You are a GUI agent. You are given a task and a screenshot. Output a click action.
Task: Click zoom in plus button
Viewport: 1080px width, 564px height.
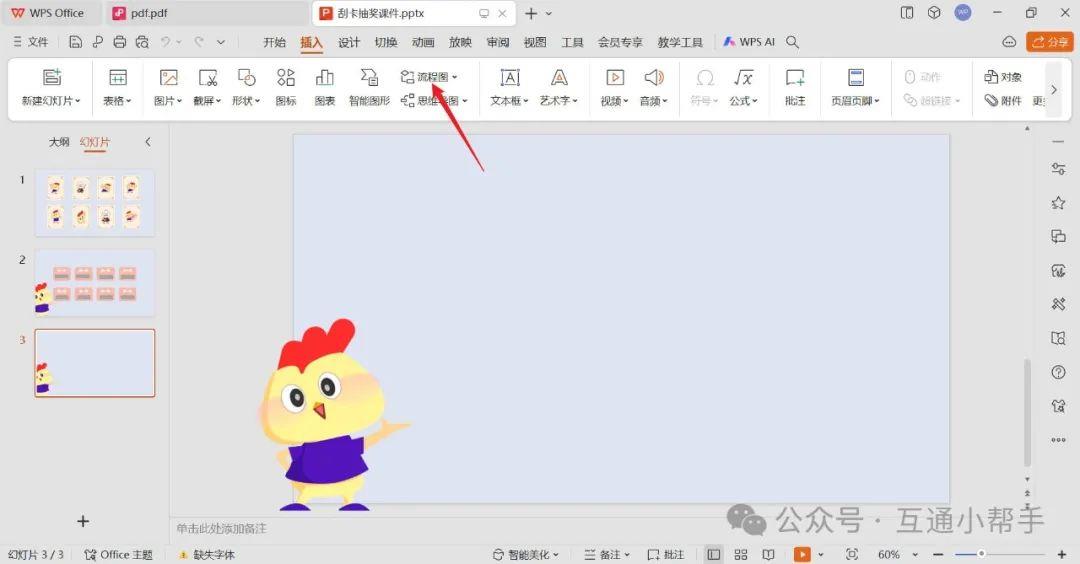pyautogui.click(x=1061, y=554)
